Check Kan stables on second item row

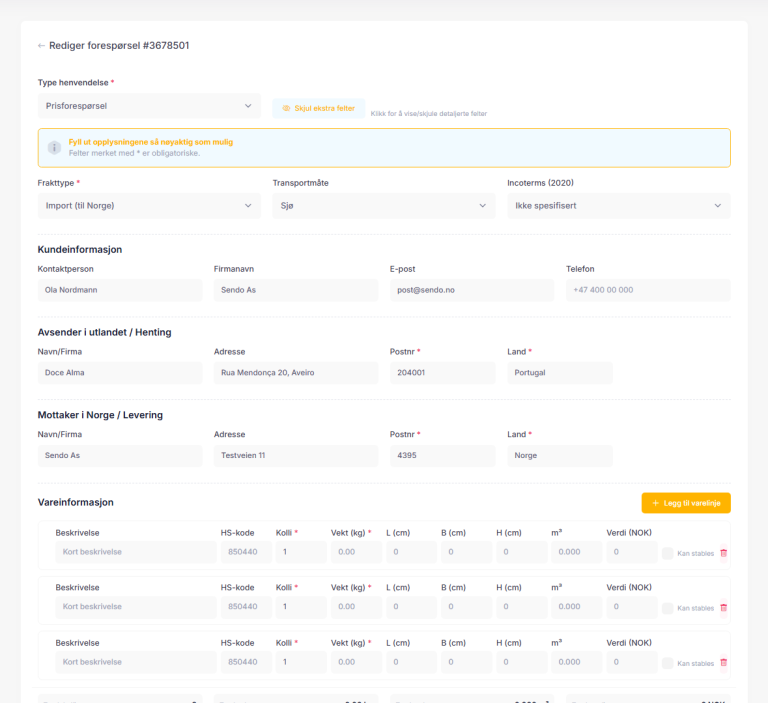pos(668,607)
